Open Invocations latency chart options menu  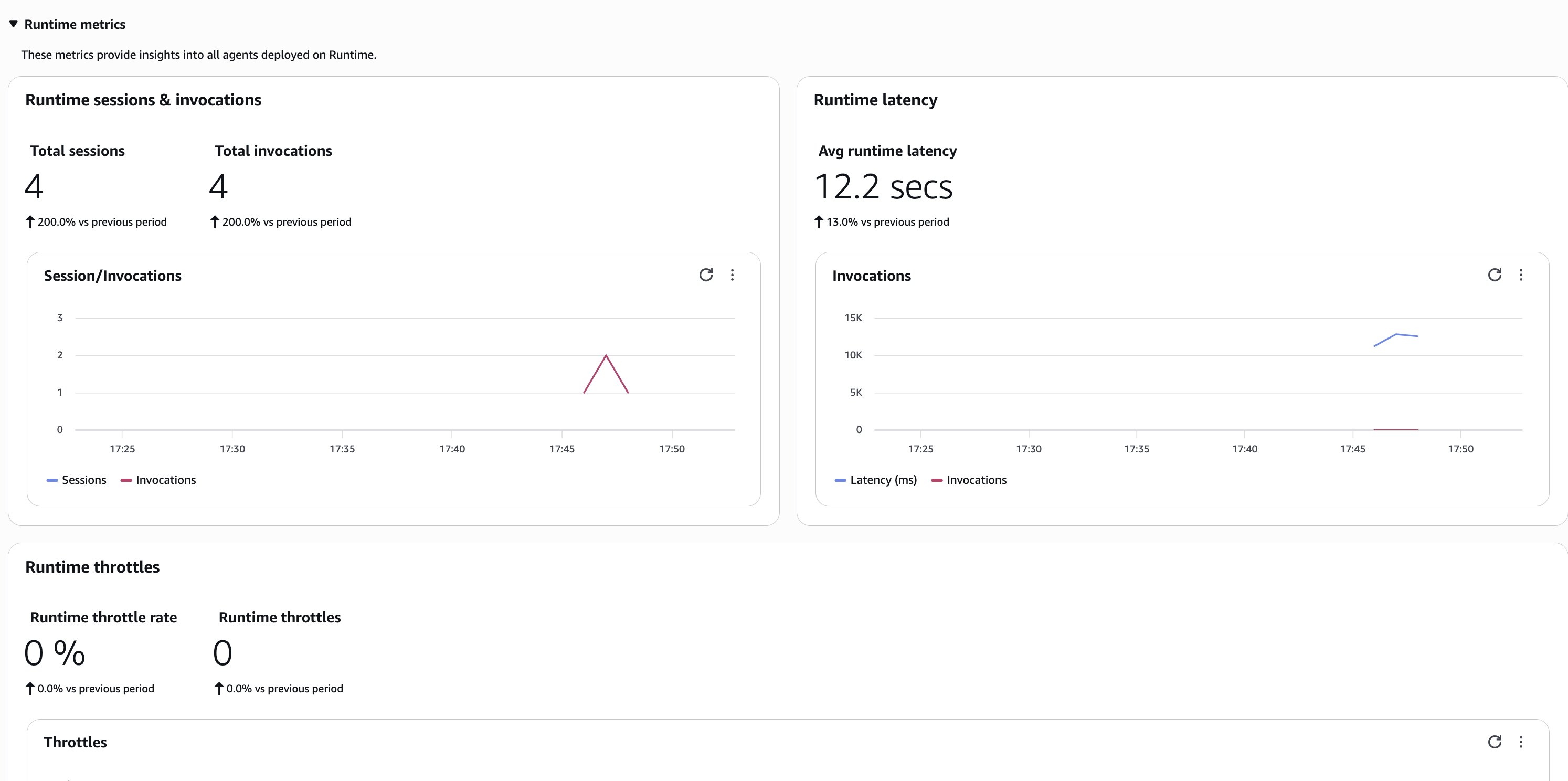(1521, 275)
